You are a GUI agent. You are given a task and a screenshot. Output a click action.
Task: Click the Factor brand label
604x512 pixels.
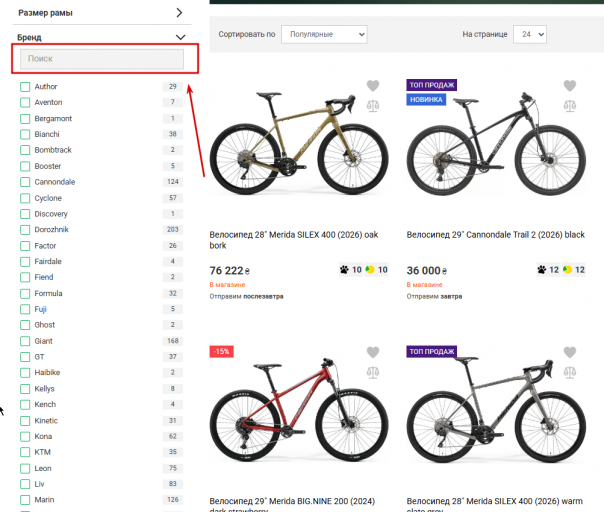45,246
